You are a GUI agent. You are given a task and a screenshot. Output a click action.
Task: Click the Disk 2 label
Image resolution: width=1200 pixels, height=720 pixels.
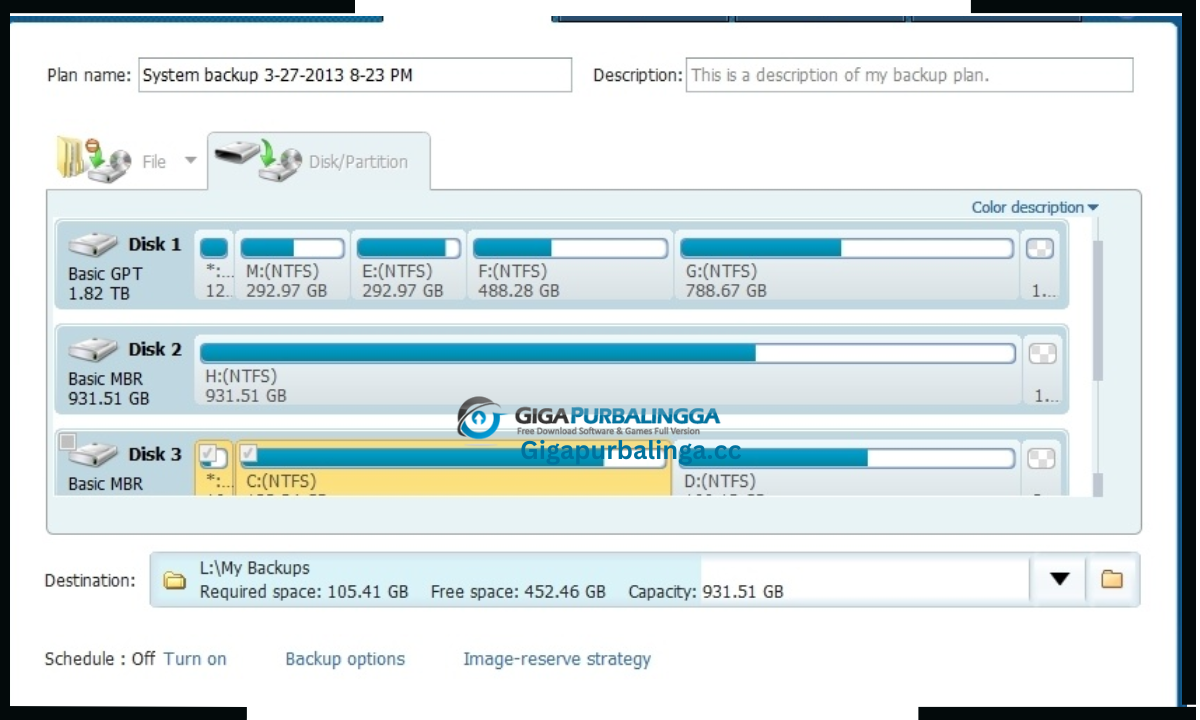tap(155, 349)
